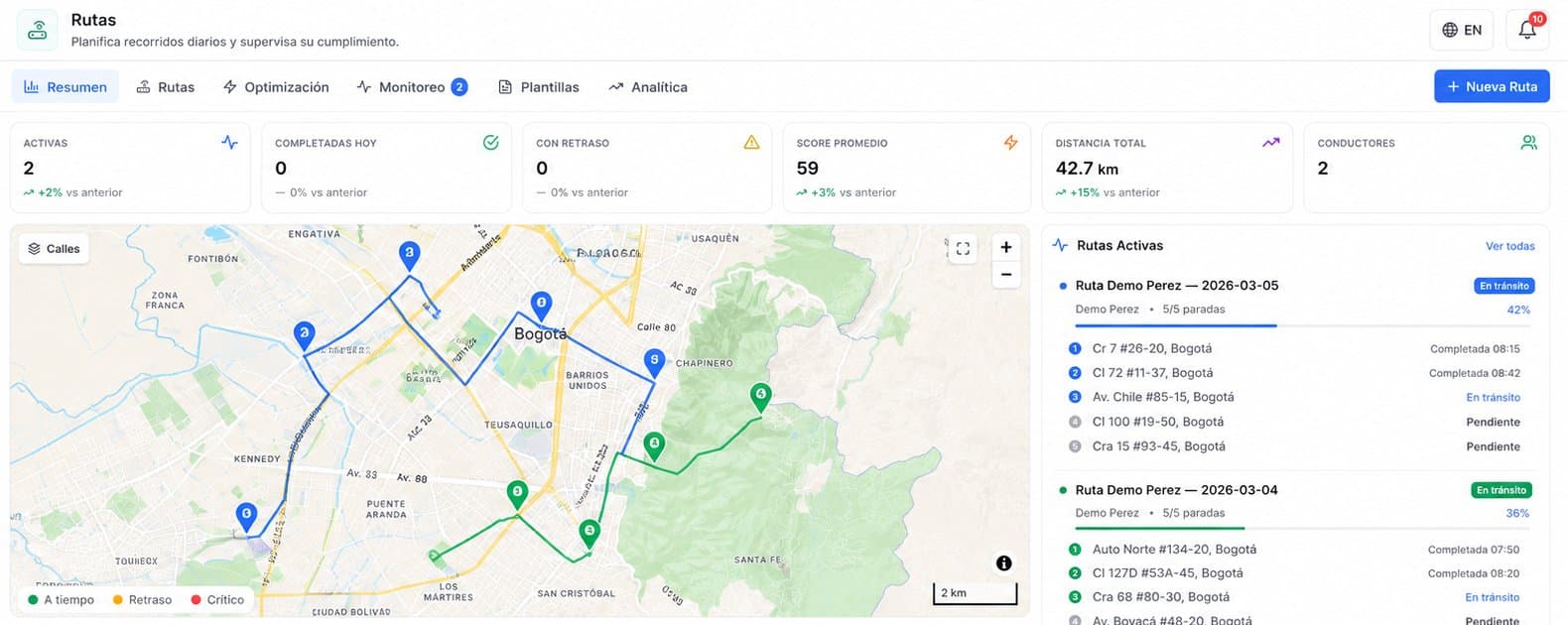Click the Crítico legend entry
The image size is (1568, 625).
pyautogui.click(x=217, y=599)
